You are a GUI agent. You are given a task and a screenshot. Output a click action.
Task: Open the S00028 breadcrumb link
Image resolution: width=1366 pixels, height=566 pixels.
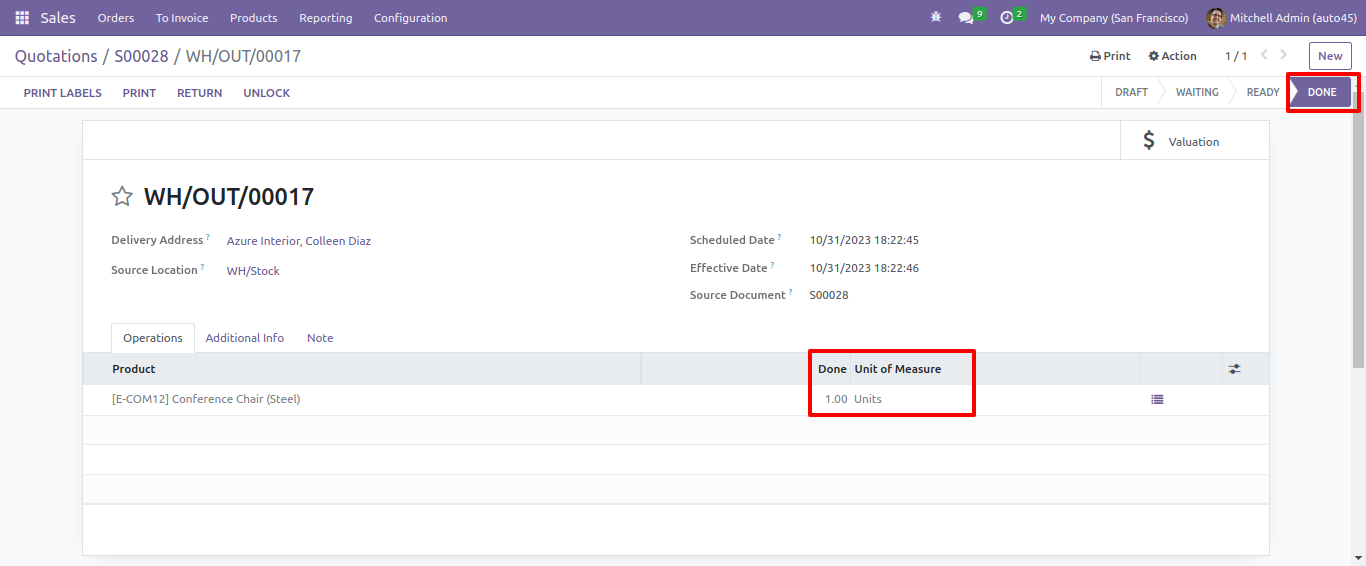pos(141,56)
